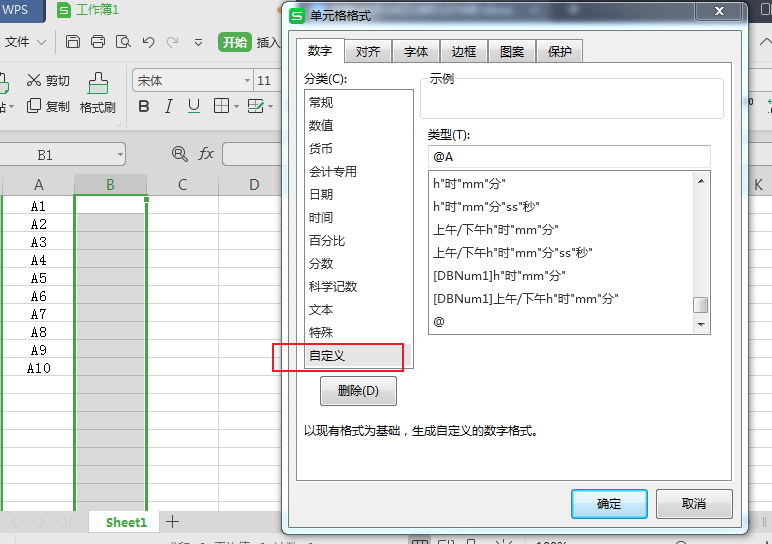
Task: Select 文本 category
Action: click(358, 310)
